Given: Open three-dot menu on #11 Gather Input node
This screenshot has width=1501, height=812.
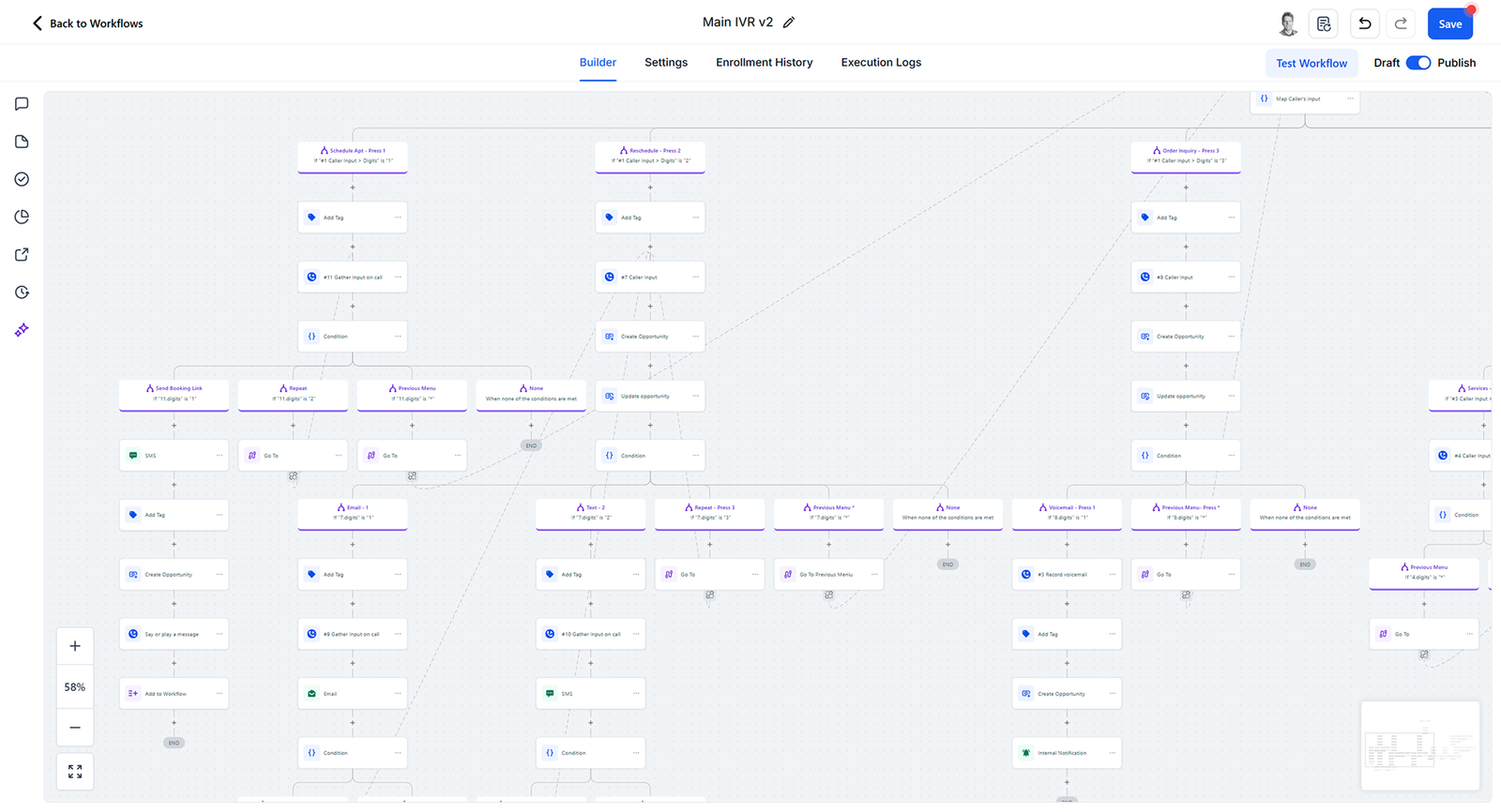Looking at the screenshot, I should click(x=398, y=277).
